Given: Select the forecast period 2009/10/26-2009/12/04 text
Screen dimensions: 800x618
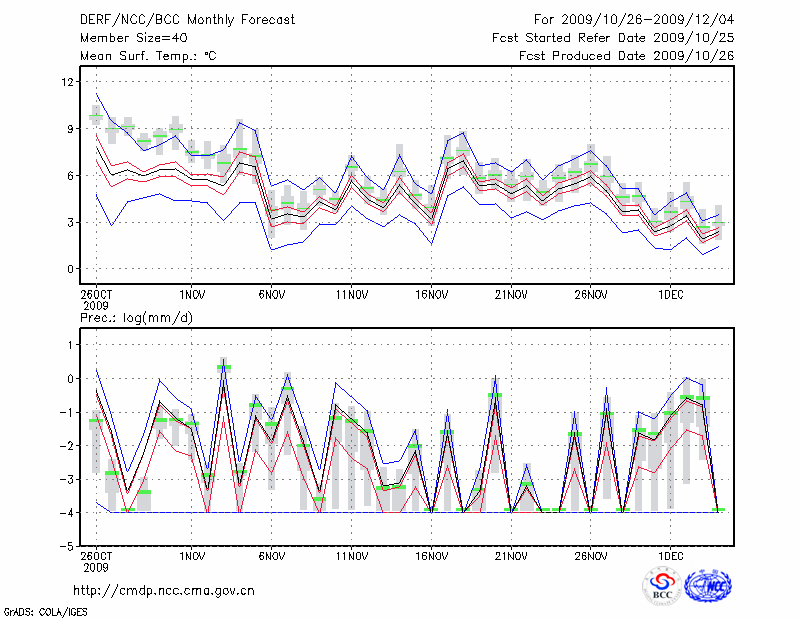Looking at the screenshot, I should (634, 19).
